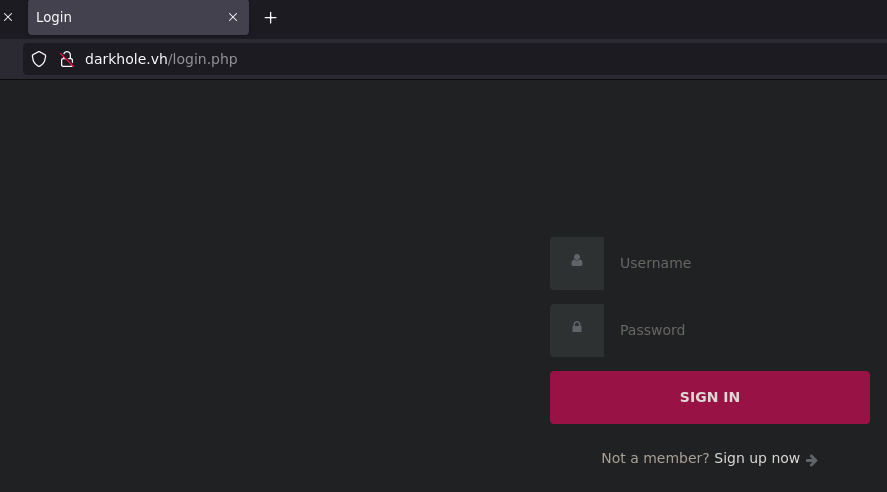
Task: Click the tracking protection shield icon
Action: [39, 59]
